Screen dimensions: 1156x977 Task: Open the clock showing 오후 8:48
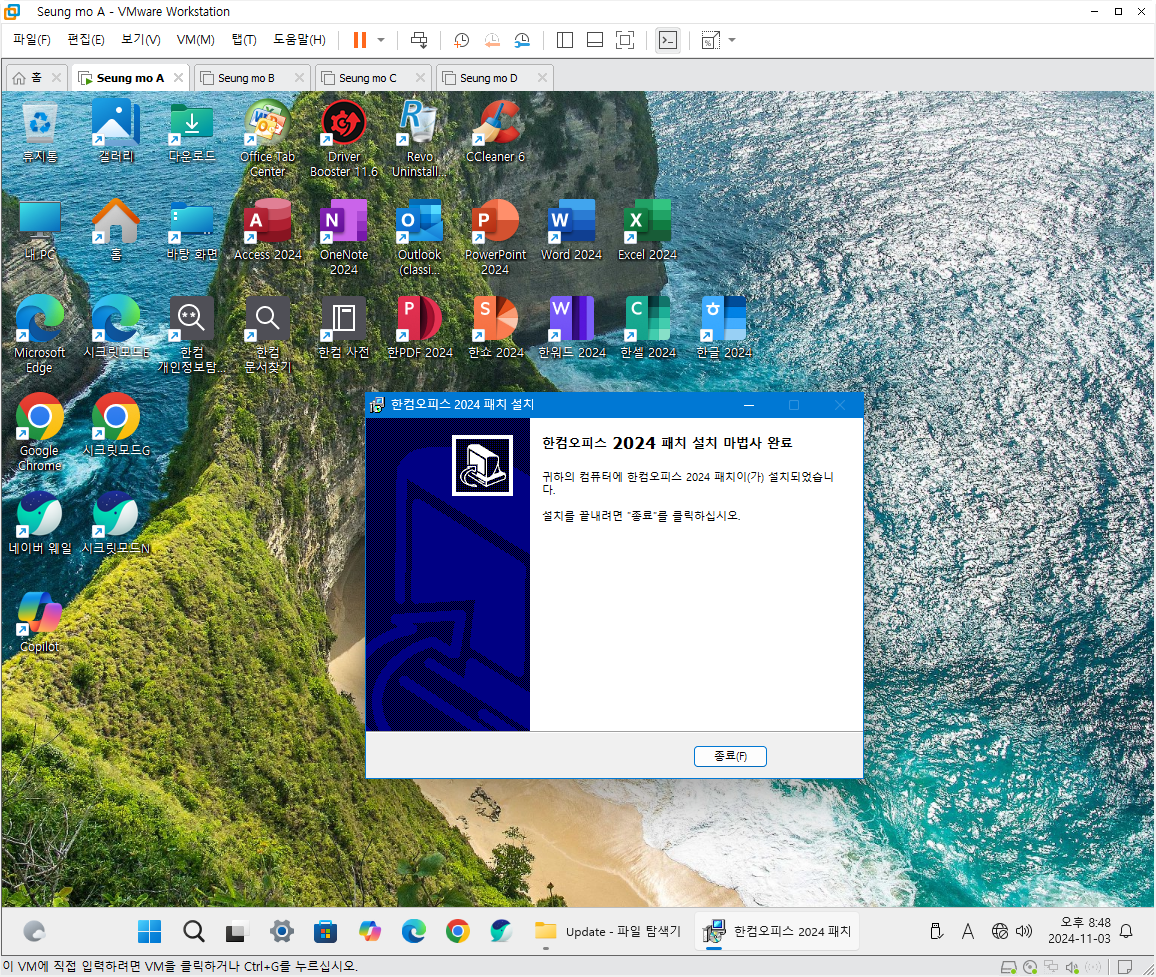1079,931
